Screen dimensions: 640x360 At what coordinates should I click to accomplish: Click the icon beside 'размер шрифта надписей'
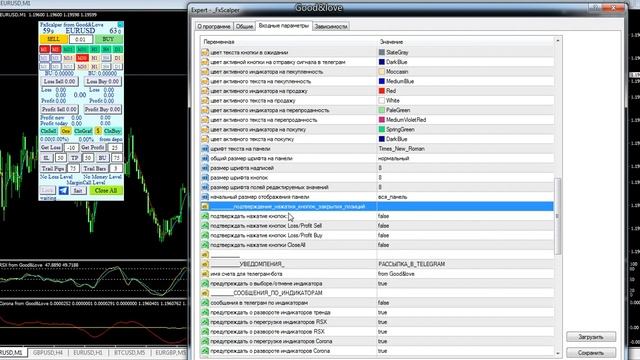pyautogui.click(x=205, y=168)
